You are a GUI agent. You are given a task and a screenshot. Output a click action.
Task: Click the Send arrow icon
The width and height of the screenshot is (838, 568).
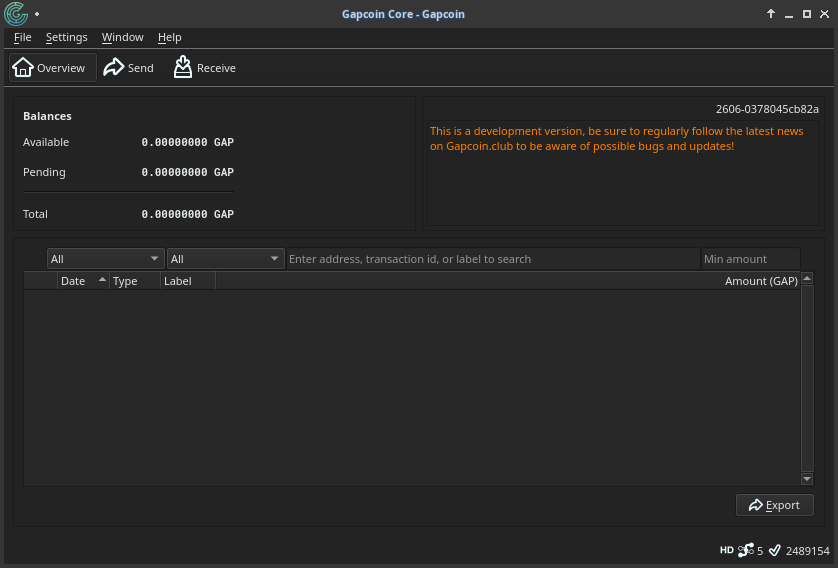point(113,67)
